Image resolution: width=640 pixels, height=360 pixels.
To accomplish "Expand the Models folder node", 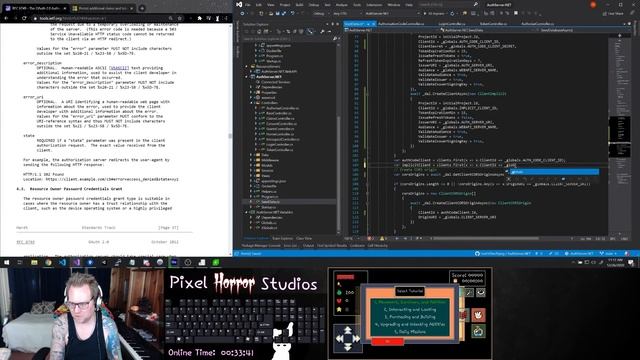I will click(x=251, y=165).
